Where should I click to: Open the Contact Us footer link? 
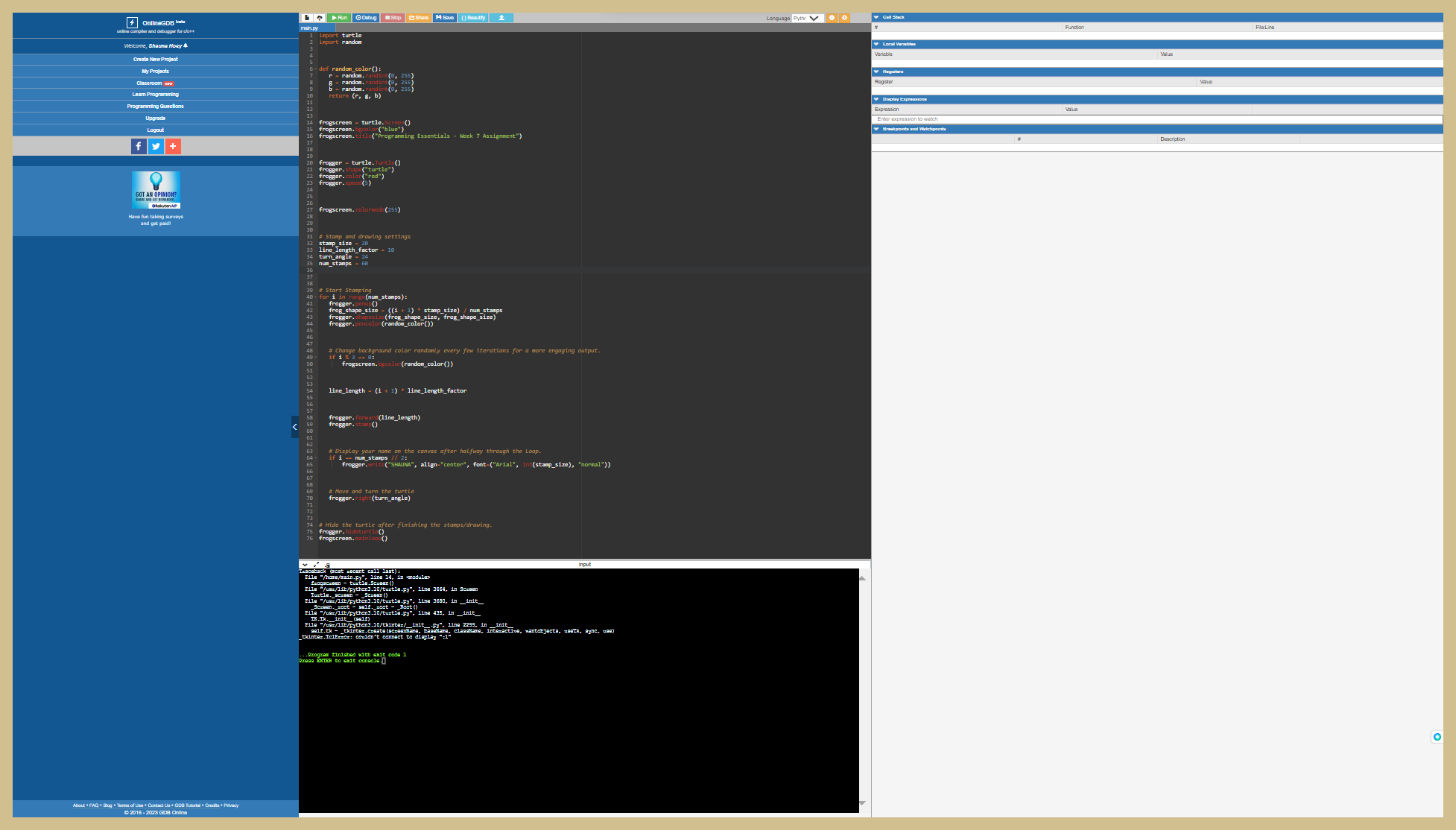(159, 805)
